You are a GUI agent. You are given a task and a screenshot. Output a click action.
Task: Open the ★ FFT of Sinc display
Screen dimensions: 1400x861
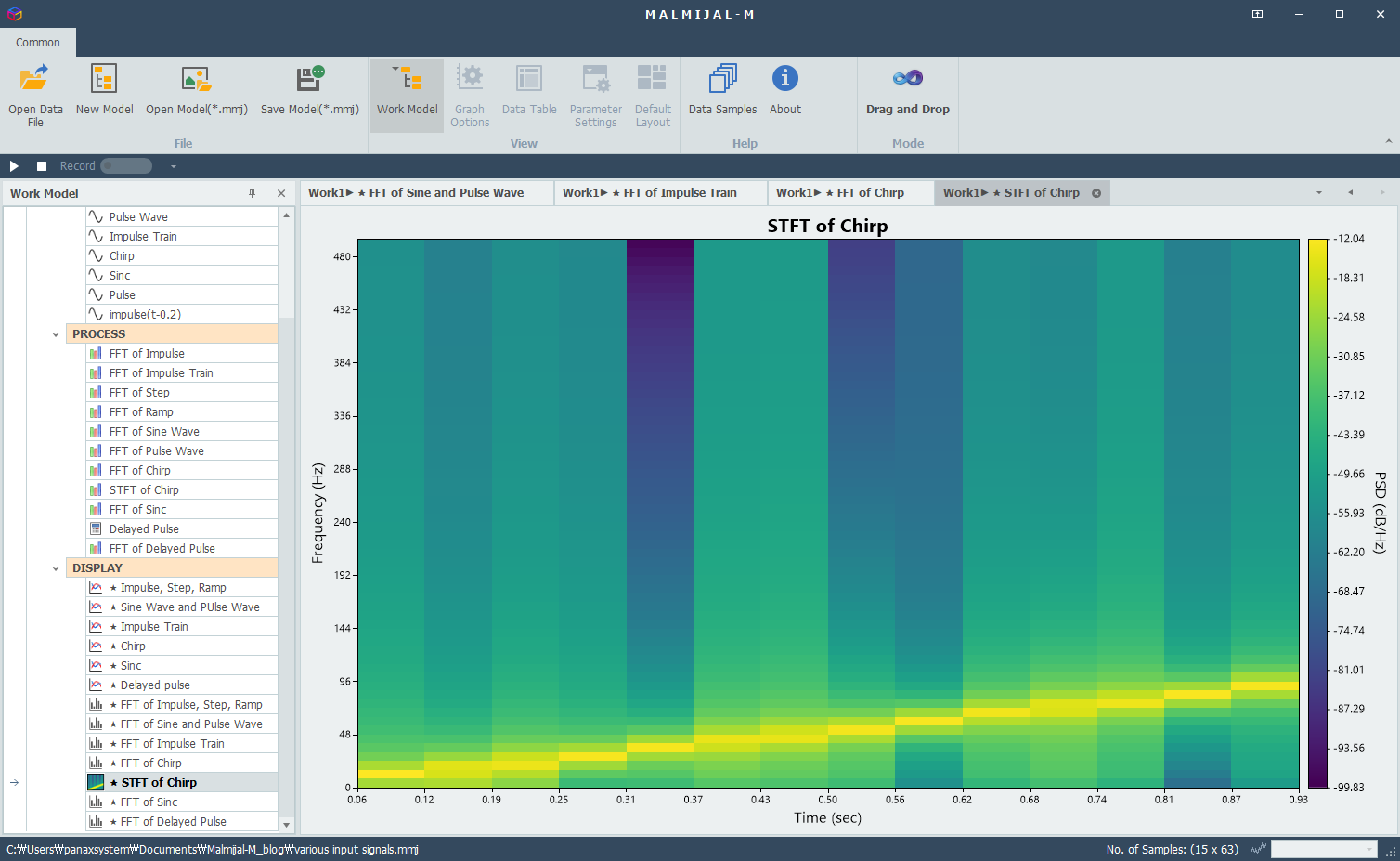pos(182,802)
